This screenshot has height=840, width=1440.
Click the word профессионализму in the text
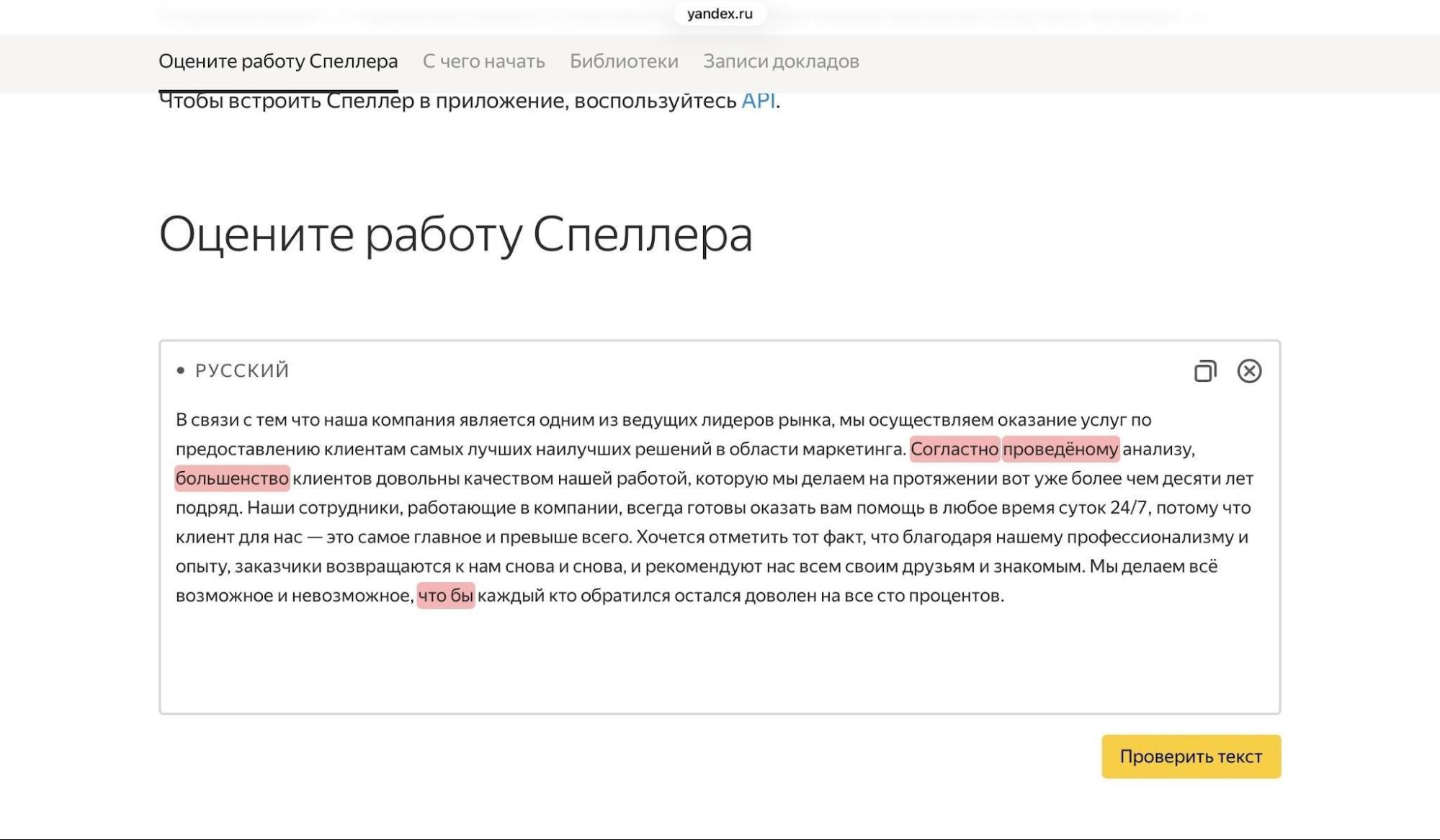tap(1150, 537)
